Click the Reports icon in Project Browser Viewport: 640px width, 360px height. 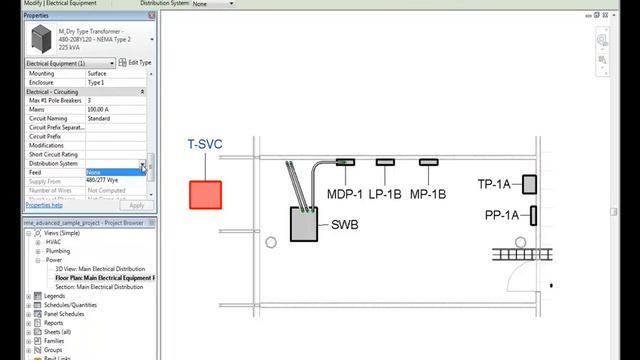point(38,323)
